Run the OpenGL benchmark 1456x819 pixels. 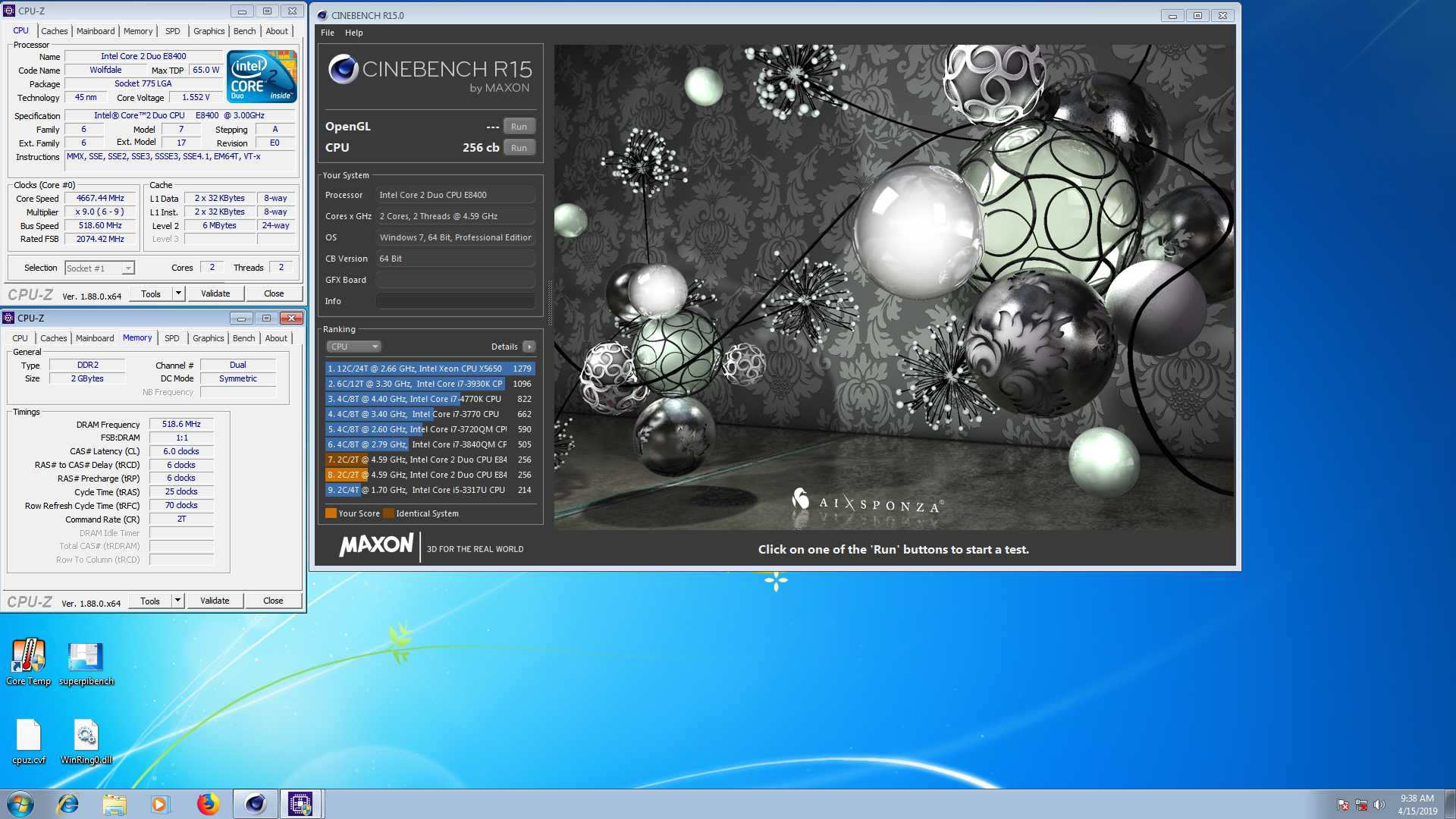coord(519,127)
